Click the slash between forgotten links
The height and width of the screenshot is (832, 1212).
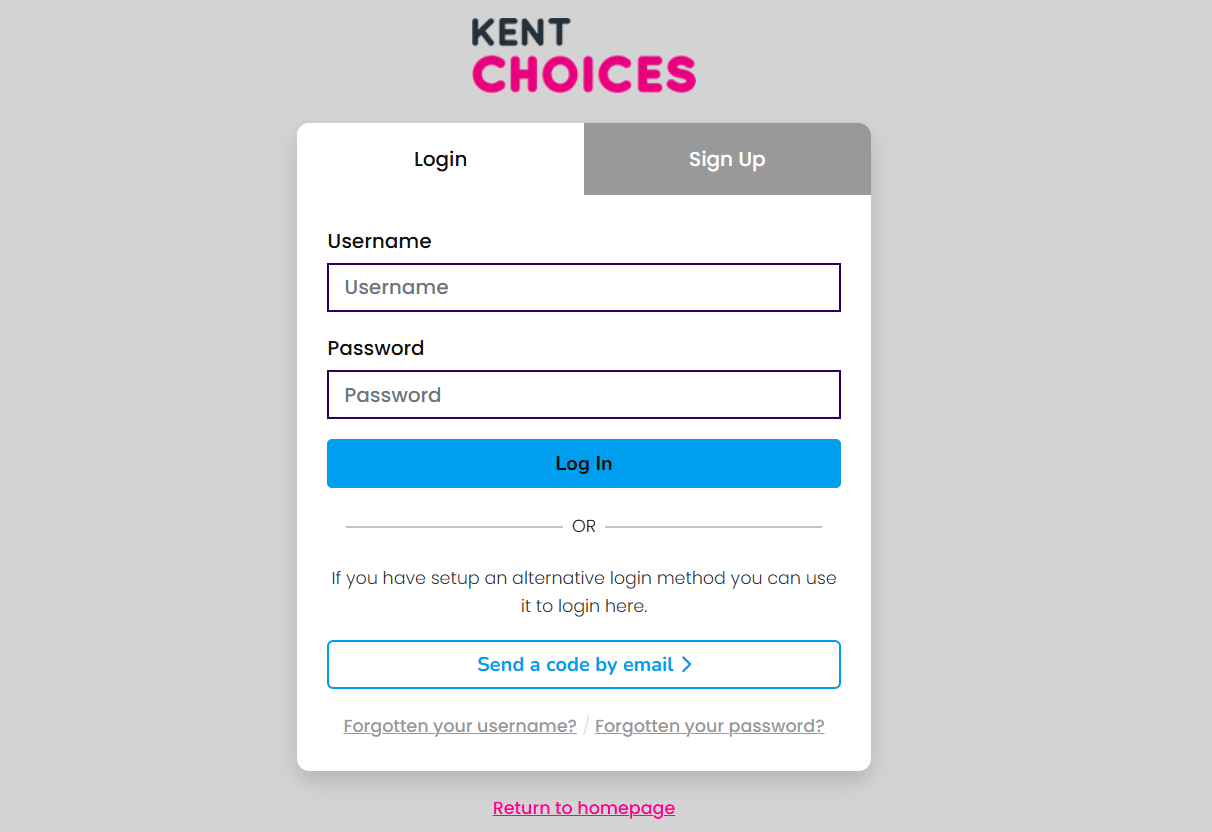pos(586,726)
